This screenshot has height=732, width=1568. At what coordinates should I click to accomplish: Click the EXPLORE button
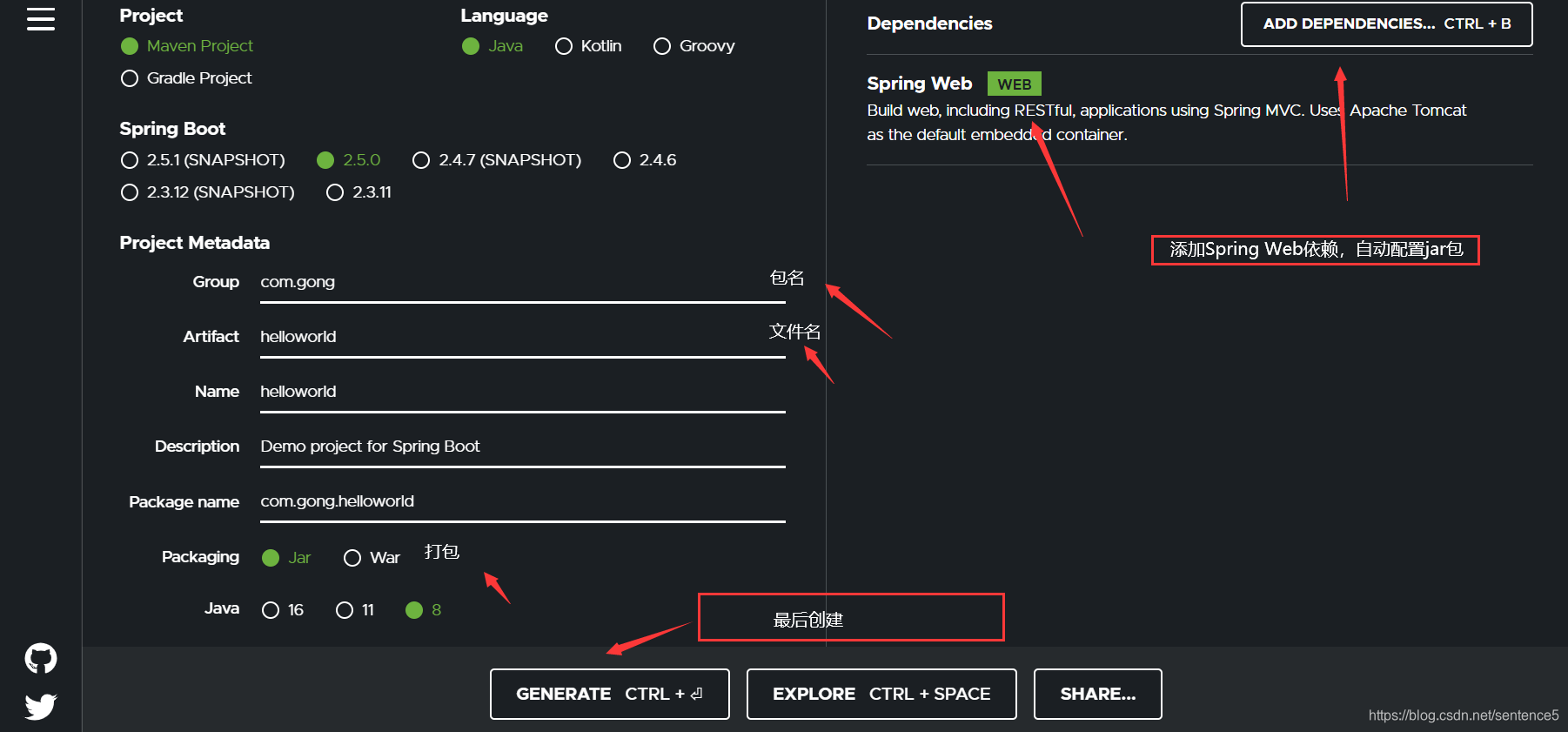[881, 694]
